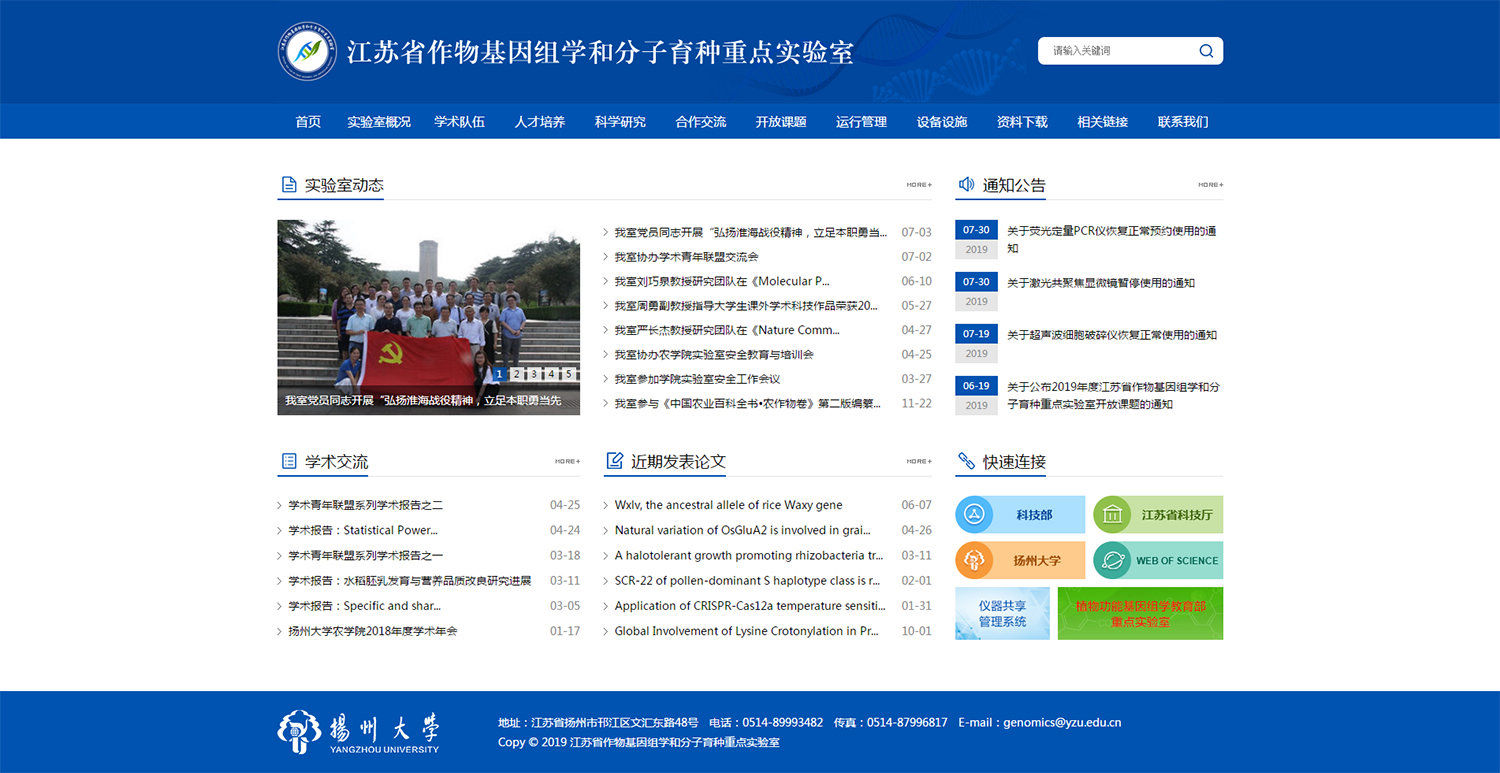Image resolution: width=1500 pixels, height=773 pixels.
Task: Open news about Molecular P... research team
Action: (722, 281)
